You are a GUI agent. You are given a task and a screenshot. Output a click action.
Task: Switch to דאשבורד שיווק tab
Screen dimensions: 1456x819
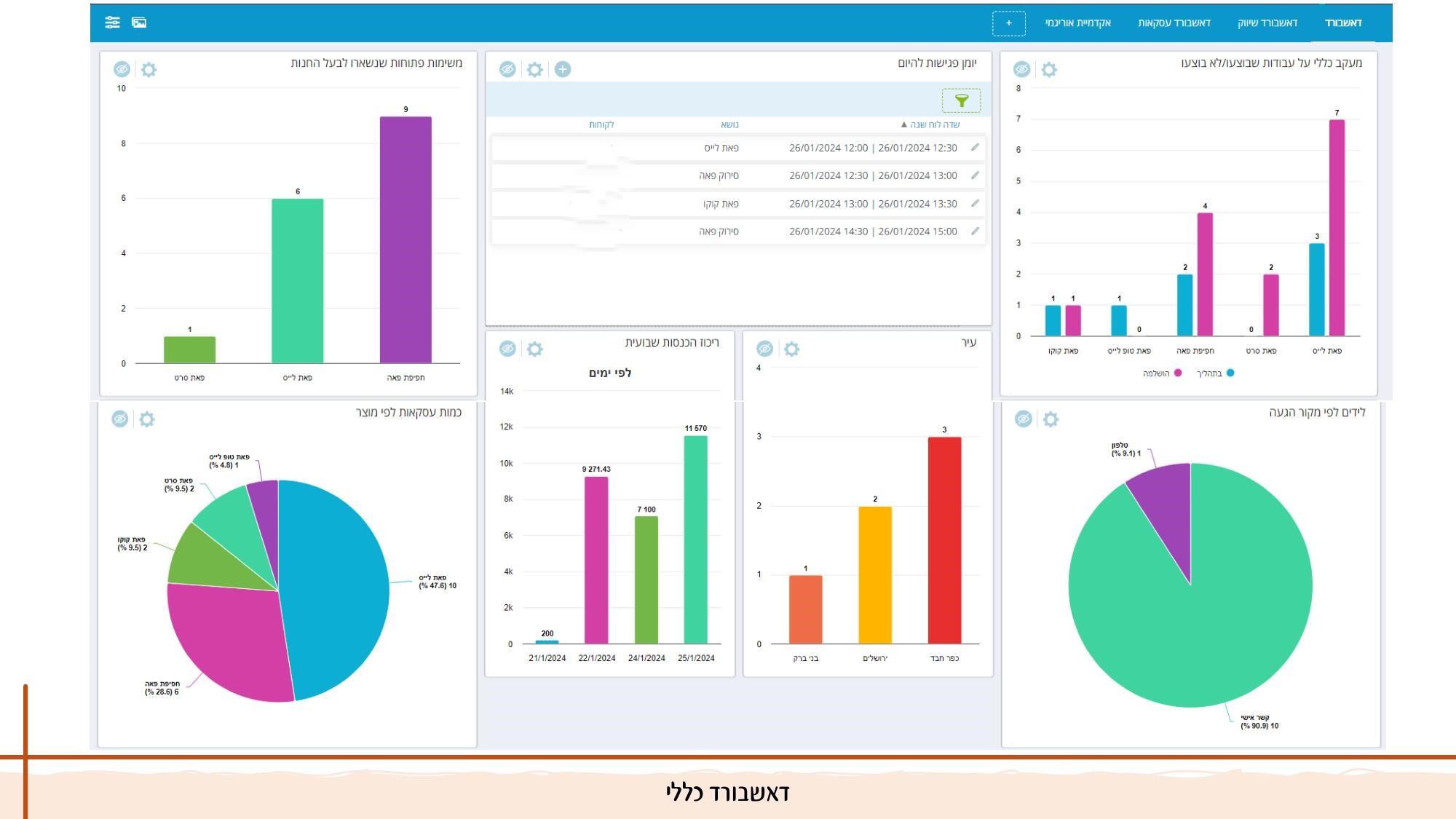pos(1267,23)
